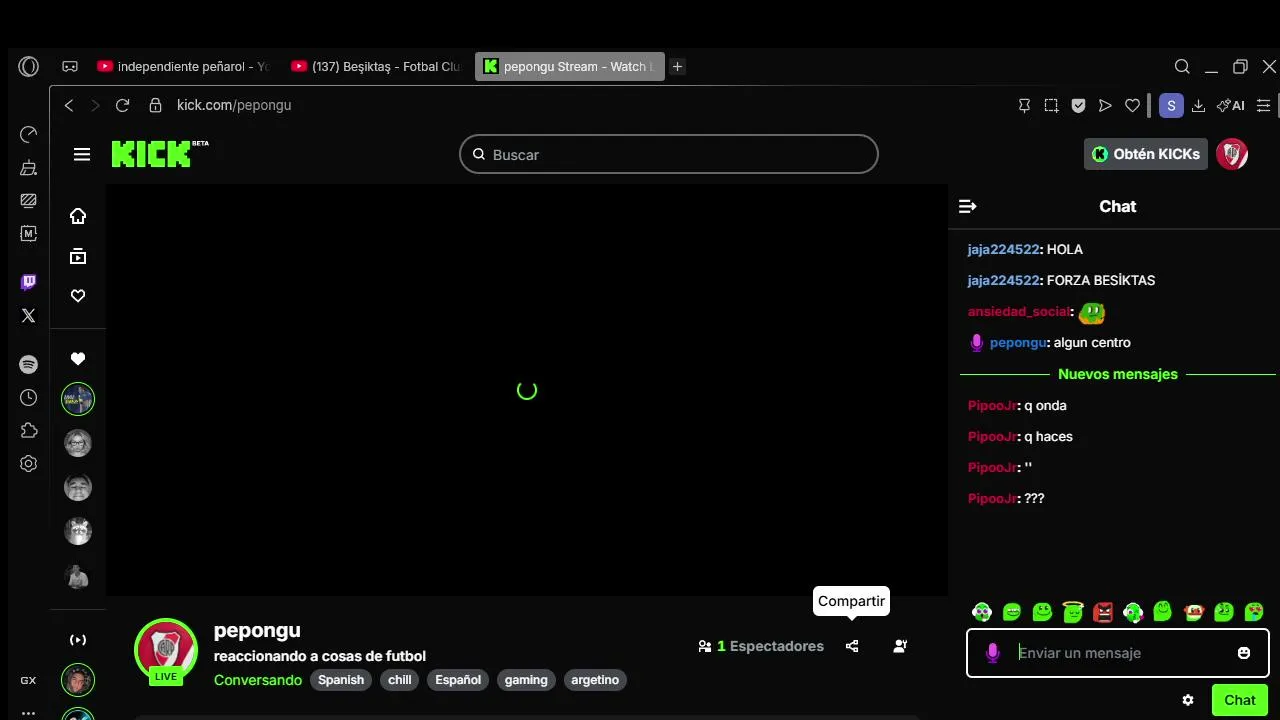This screenshot has height=720, width=1280.
Task: Toggle Kick hamburger navigation menu
Action: tap(82, 154)
